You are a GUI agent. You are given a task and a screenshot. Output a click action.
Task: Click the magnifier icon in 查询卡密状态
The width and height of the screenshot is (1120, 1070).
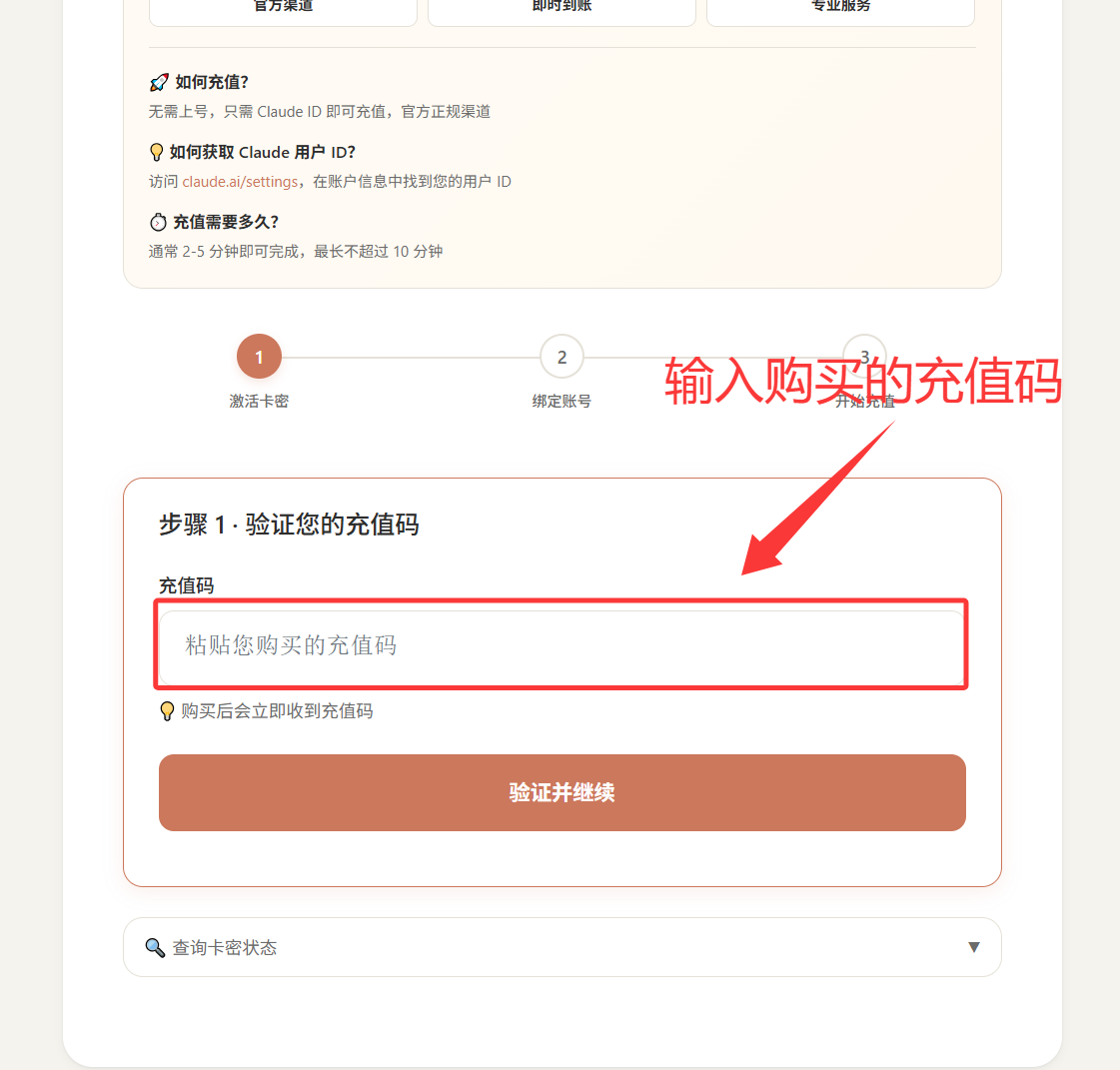click(x=154, y=947)
